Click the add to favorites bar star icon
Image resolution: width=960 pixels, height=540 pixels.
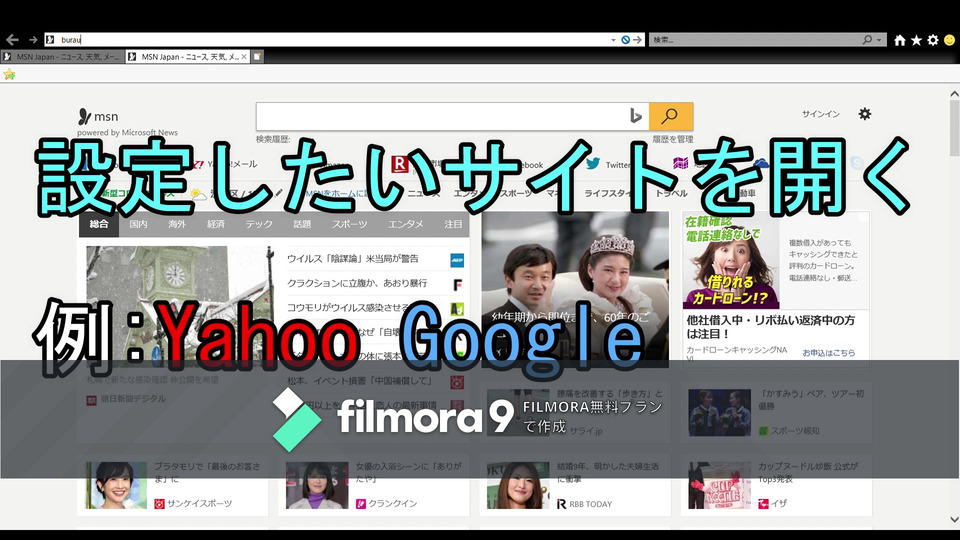pyautogui.click(x=9, y=74)
